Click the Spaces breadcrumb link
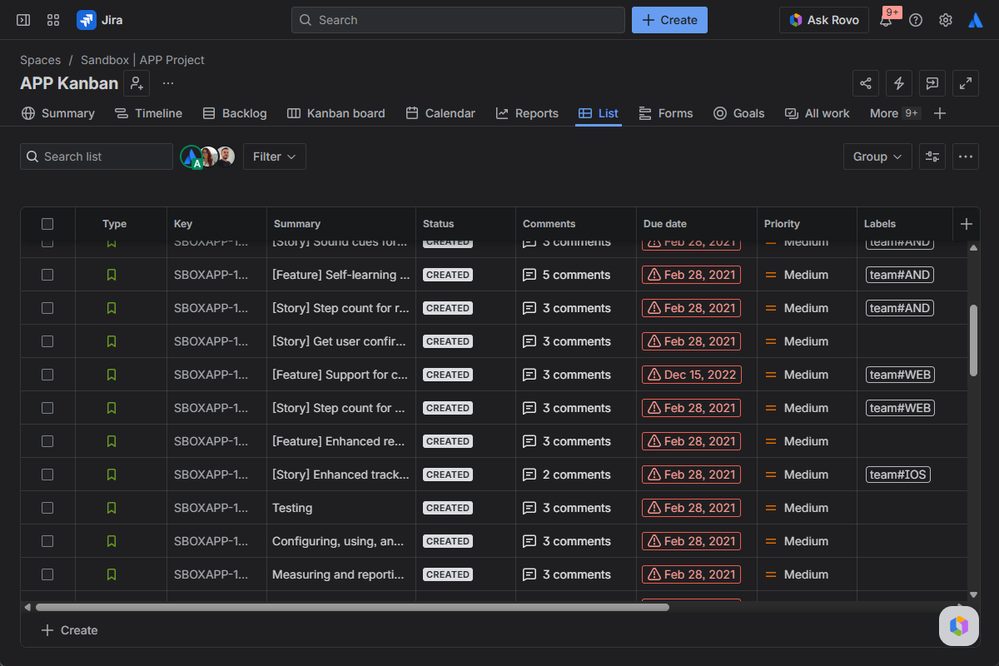Screen dimensions: 999x666 pyautogui.click(x=40, y=60)
